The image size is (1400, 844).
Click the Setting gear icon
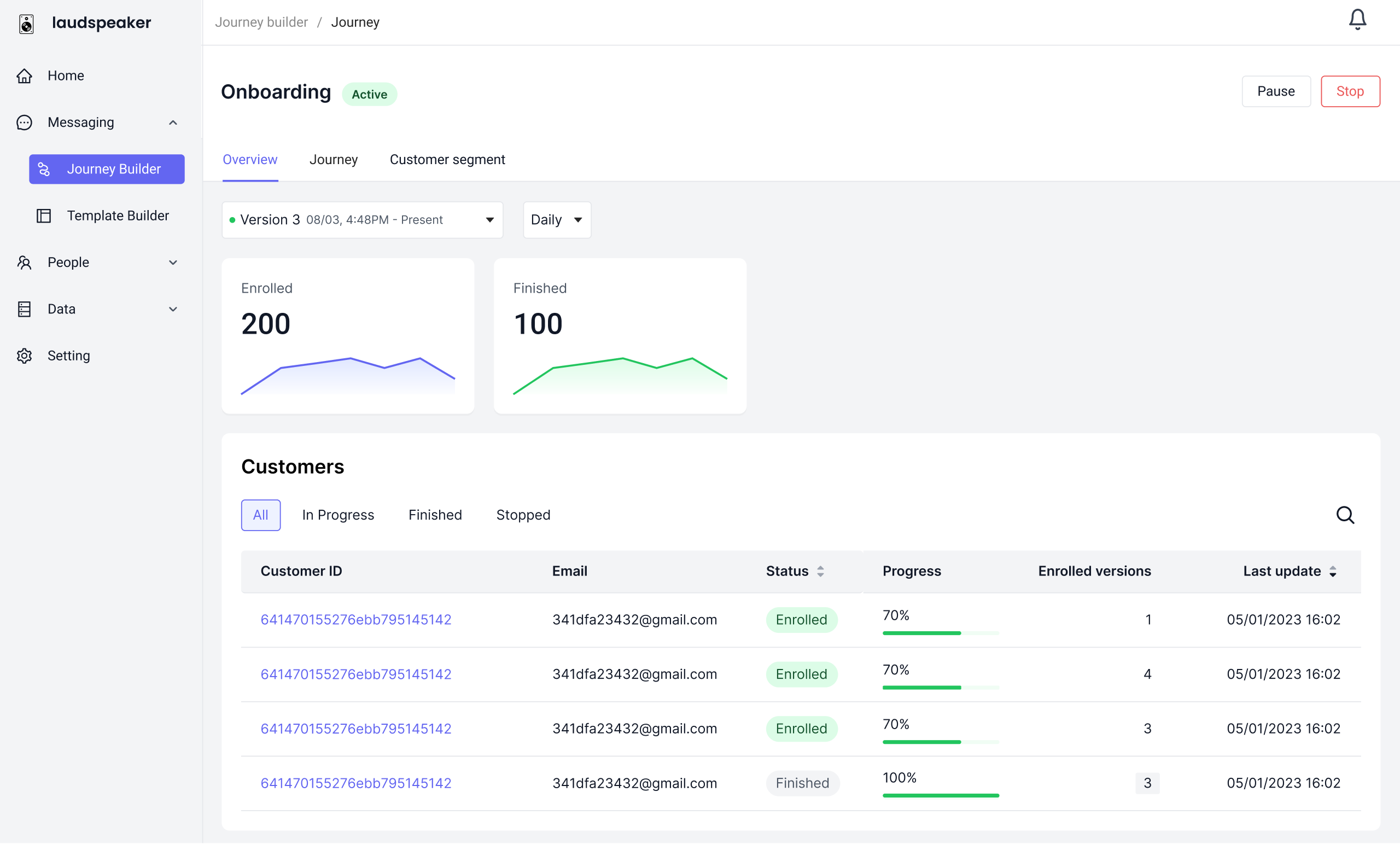coord(25,356)
